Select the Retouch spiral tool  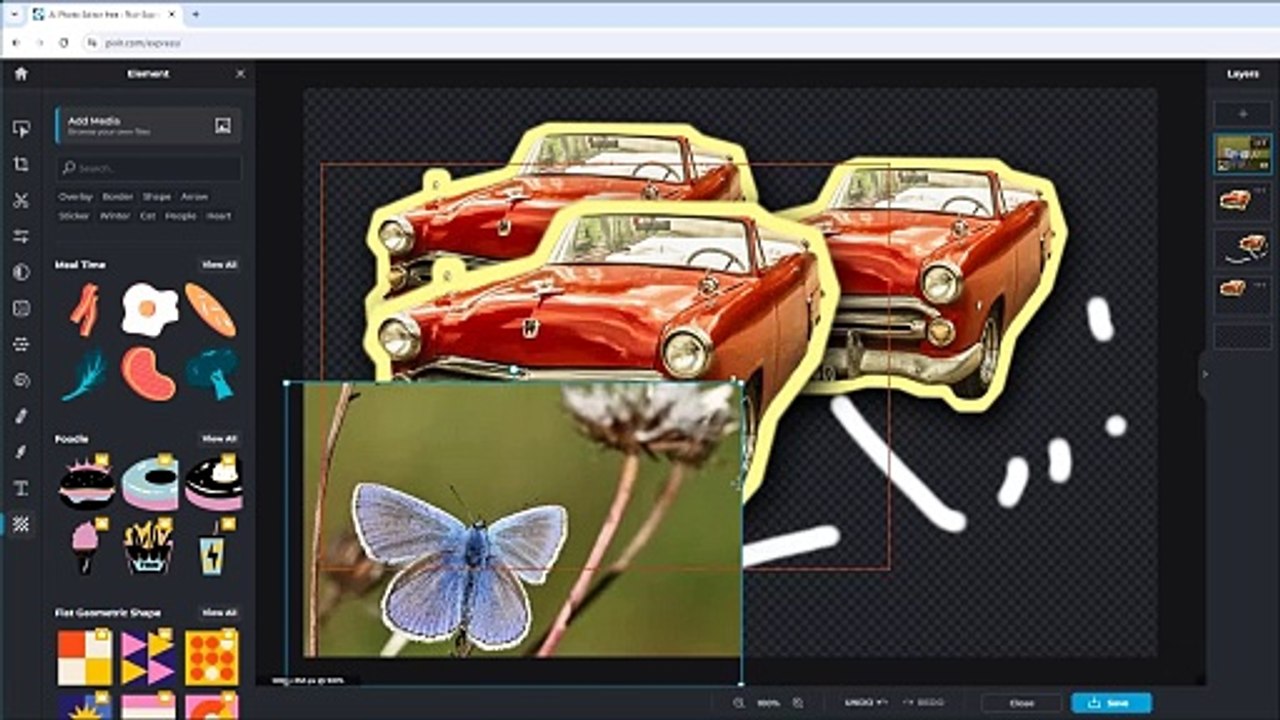click(21, 380)
